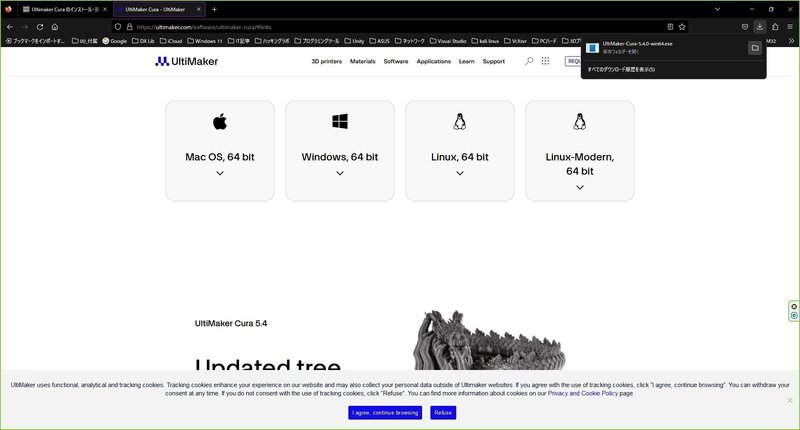Open the 3D printers menu
This screenshot has width=800, height=430.
pos(327,61)
